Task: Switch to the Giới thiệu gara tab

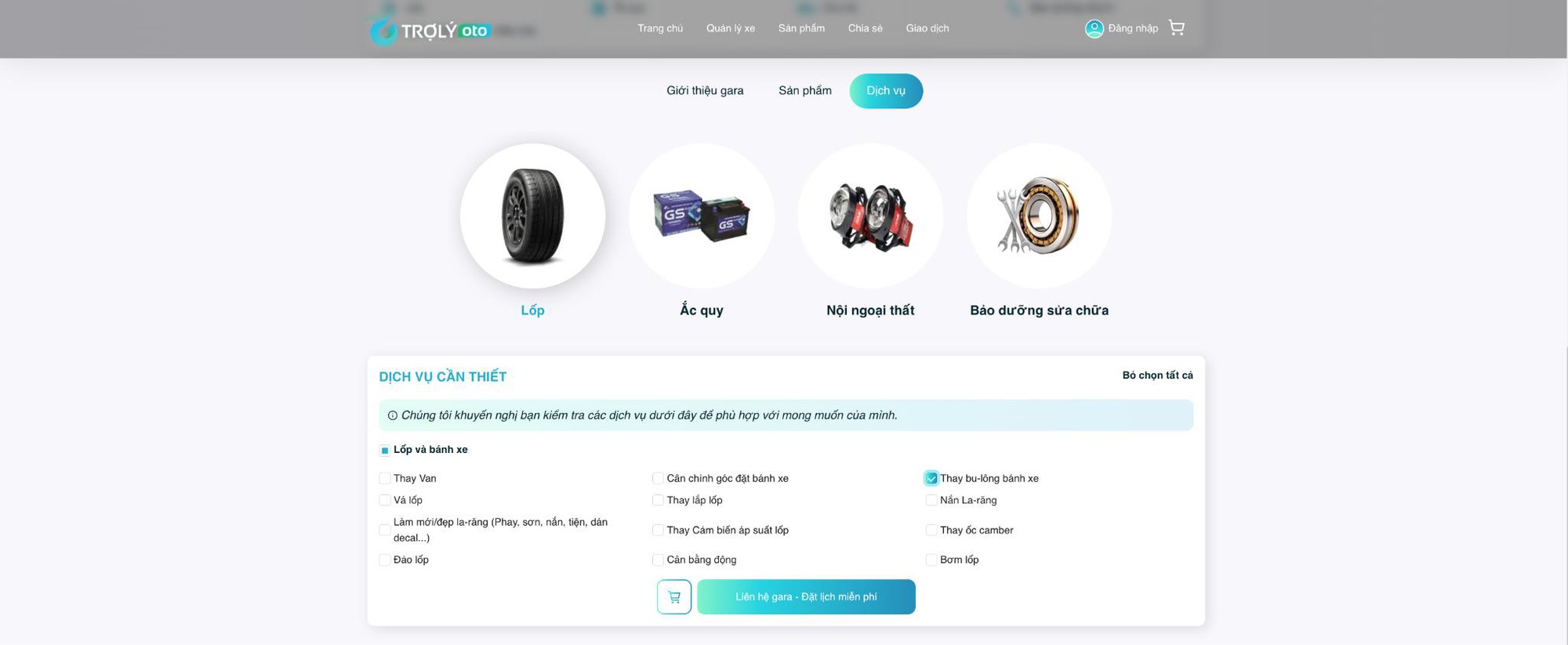Action: pyautogui.click(x=705, y=91)
